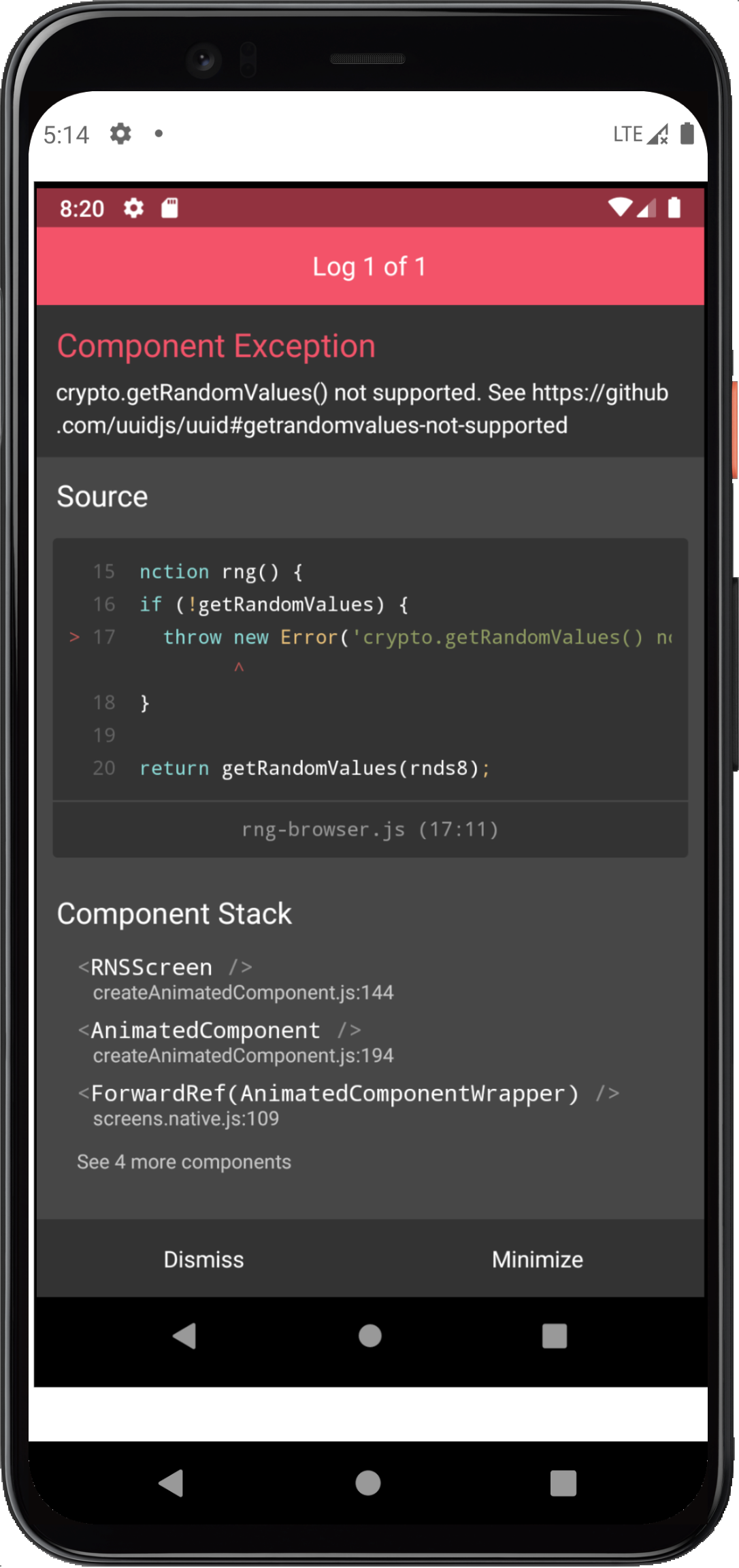Image resolution: width=739 pixels, height=1568 pixels.
Task: Expand "See 4 more components"
Action: pos(184,1162)
